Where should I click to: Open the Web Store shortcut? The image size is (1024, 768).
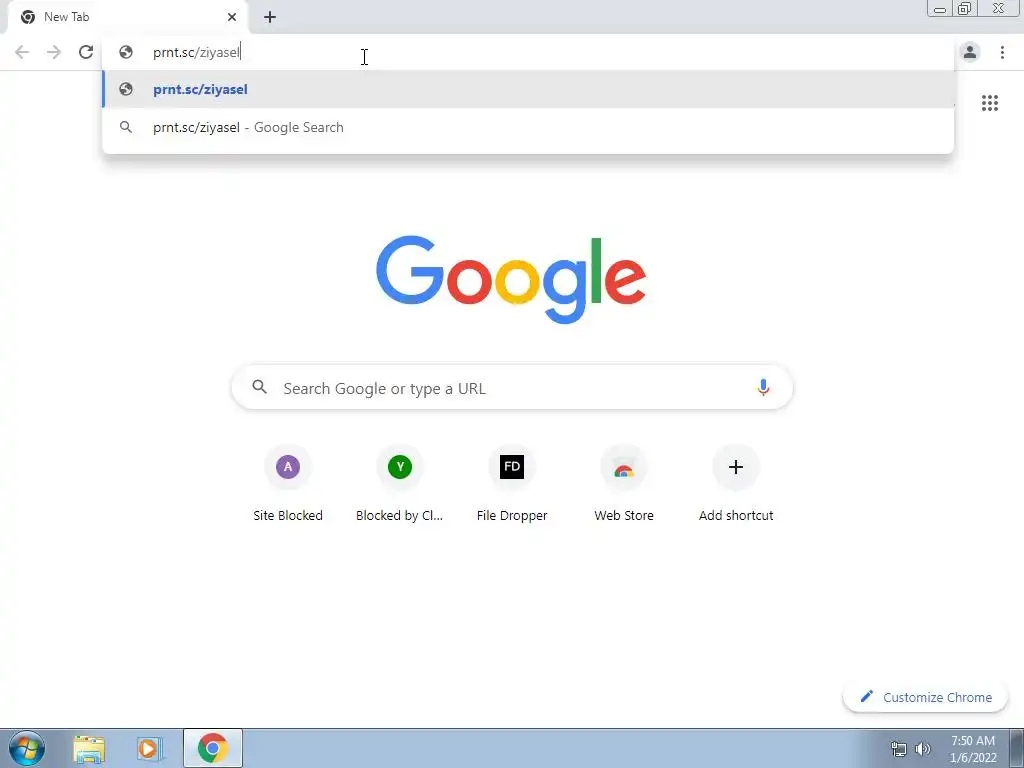coord(624,484)
